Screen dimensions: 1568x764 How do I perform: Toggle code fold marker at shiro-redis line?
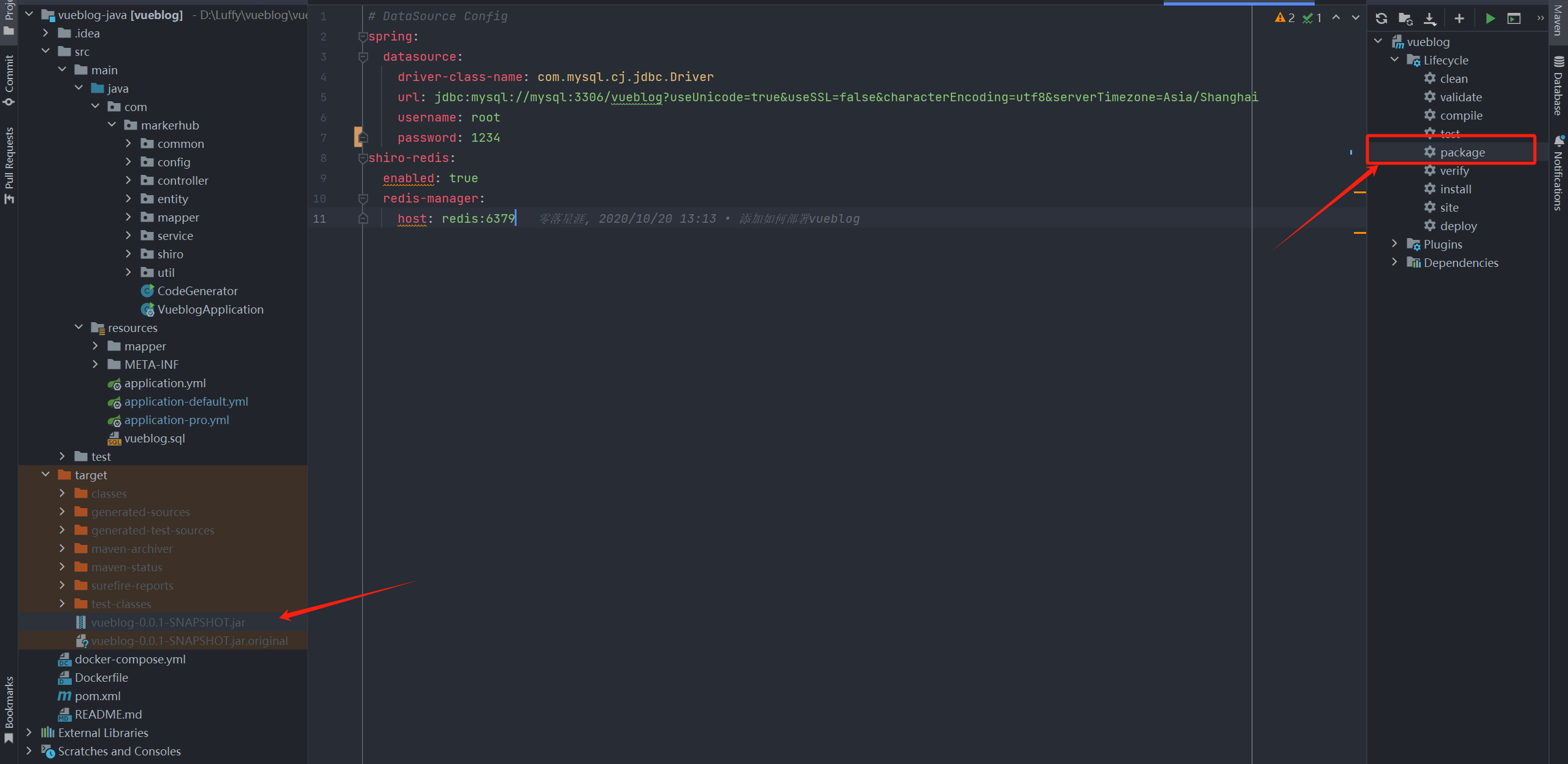pos(363,158)
